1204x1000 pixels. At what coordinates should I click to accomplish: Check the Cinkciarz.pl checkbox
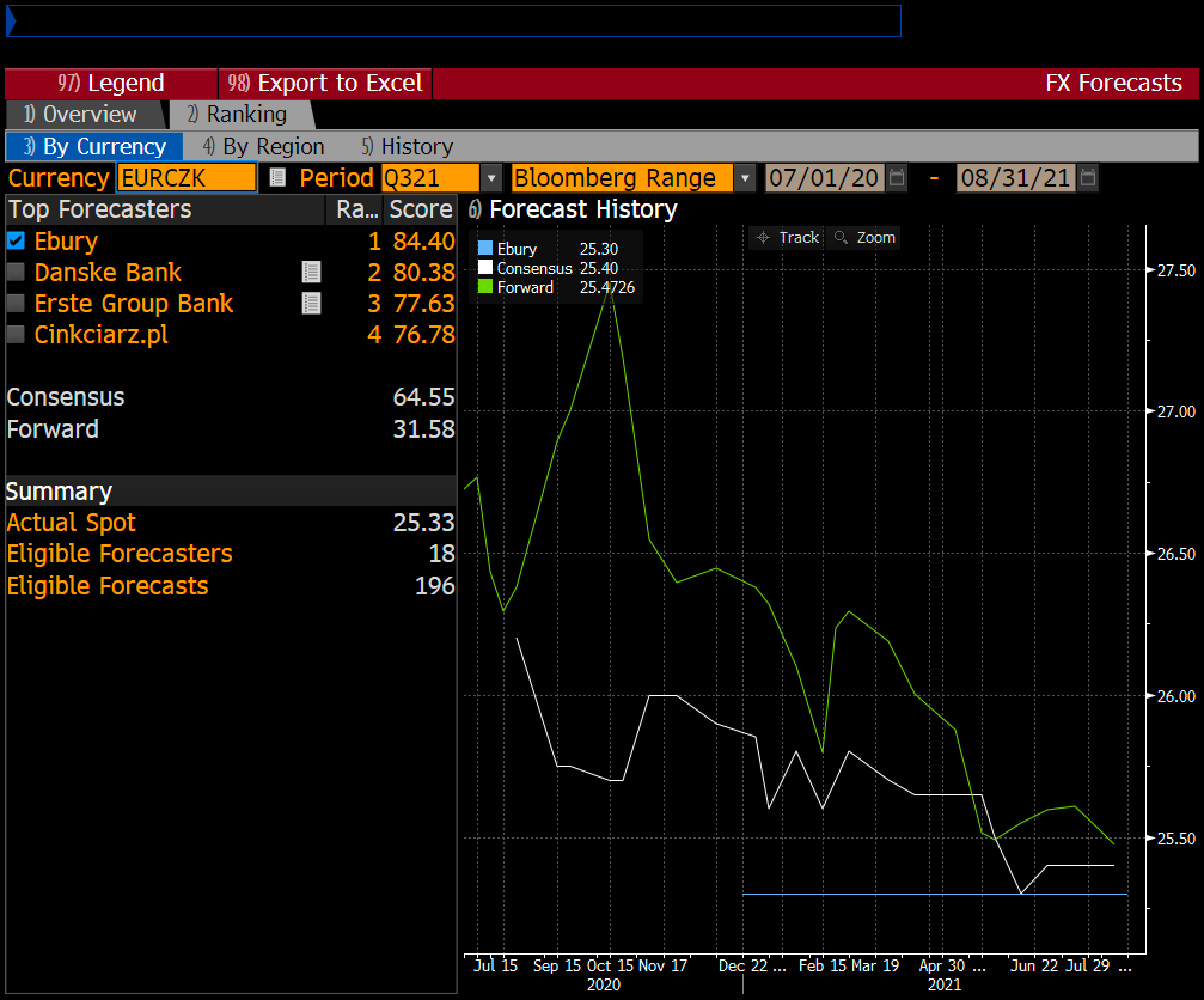(16, 334)
